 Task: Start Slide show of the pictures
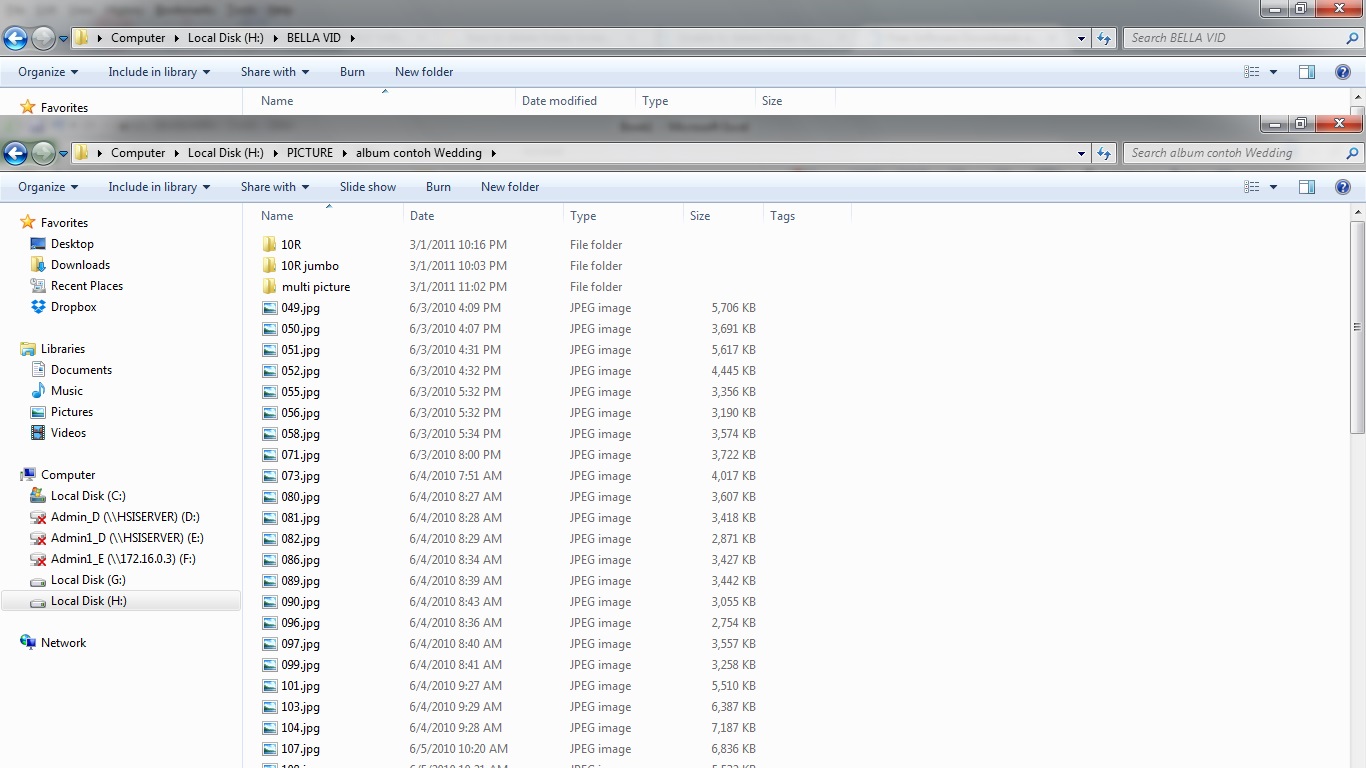coord(368,187)
